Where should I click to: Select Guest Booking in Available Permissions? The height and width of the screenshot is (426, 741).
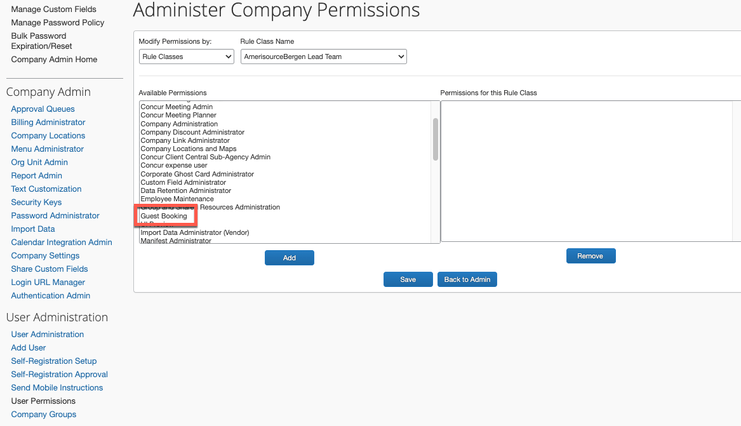coord(164,216)
